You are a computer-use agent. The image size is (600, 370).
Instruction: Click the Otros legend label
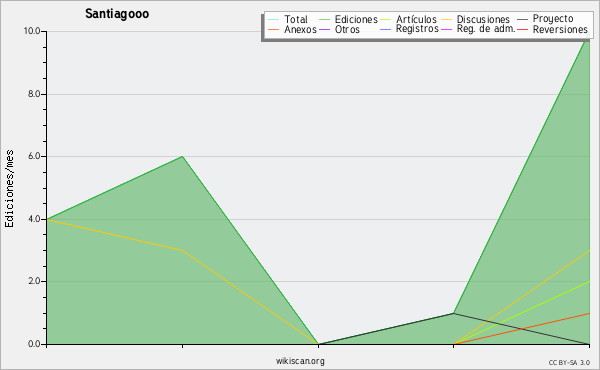click(347, 29)
